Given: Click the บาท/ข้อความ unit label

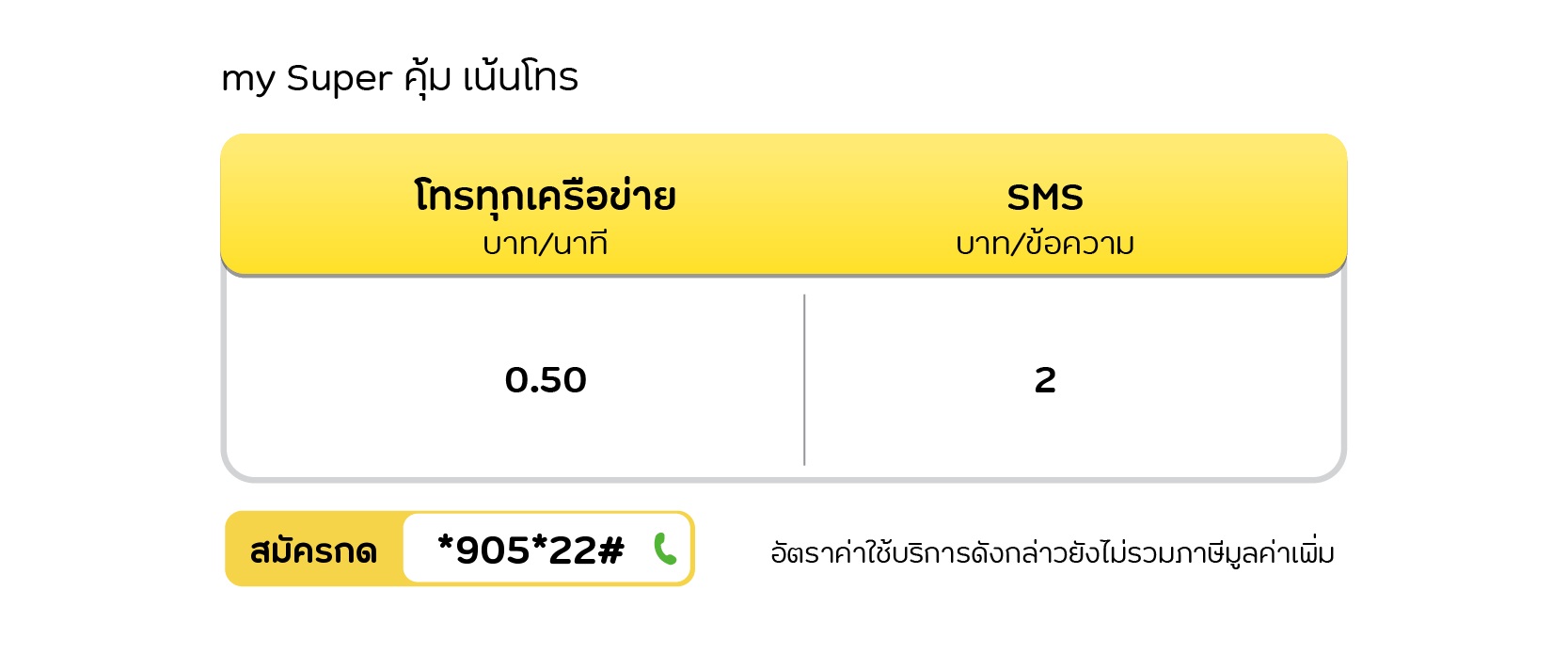Looking at the screenshot, I should pos(1045,244).
